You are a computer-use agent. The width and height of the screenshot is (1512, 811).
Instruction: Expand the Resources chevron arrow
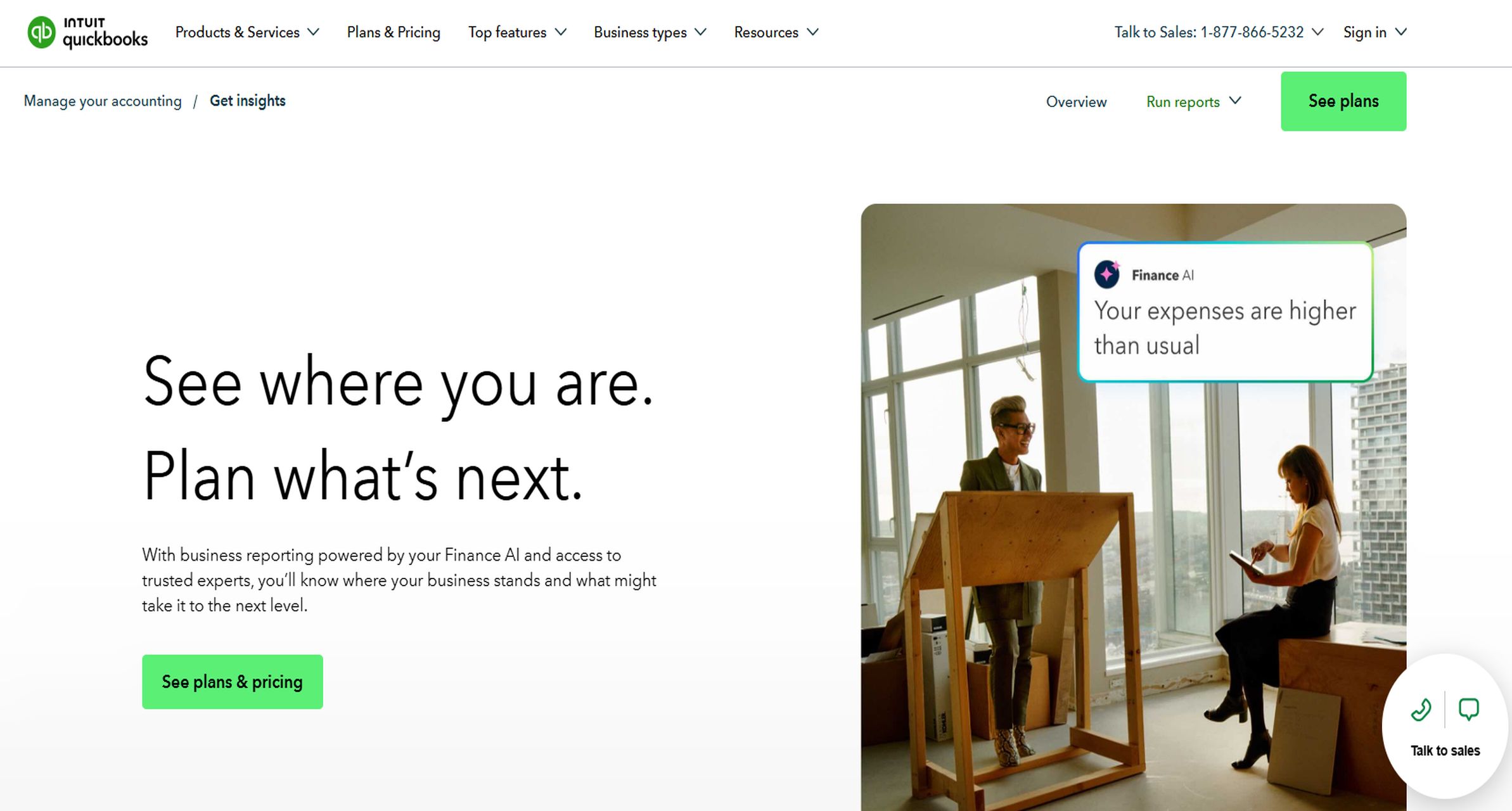click(812, 32)
